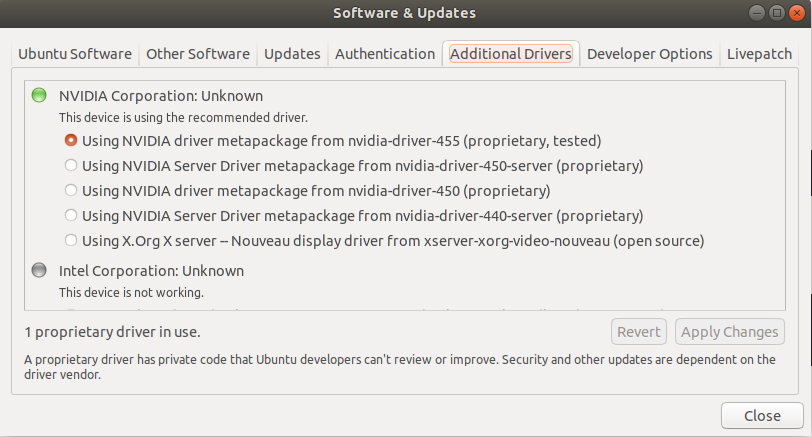Click '1 proprietary driver in use.' status
812x437 pixels.
coord(112,332)
